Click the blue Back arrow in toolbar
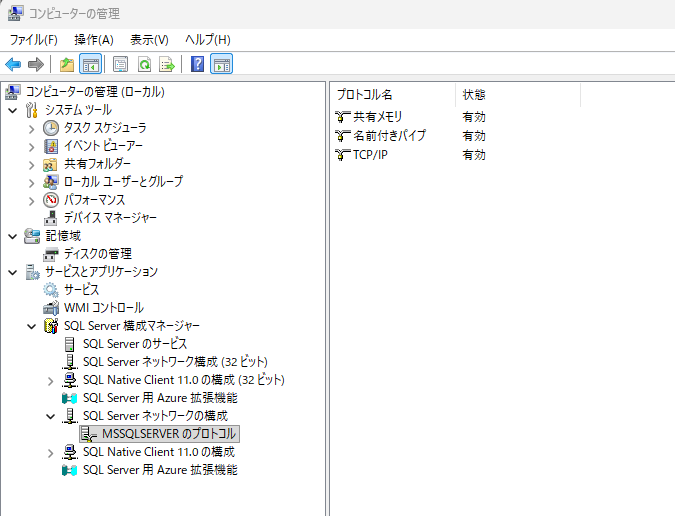This screenshot has width=675, height=516. [x=13, y=65]
